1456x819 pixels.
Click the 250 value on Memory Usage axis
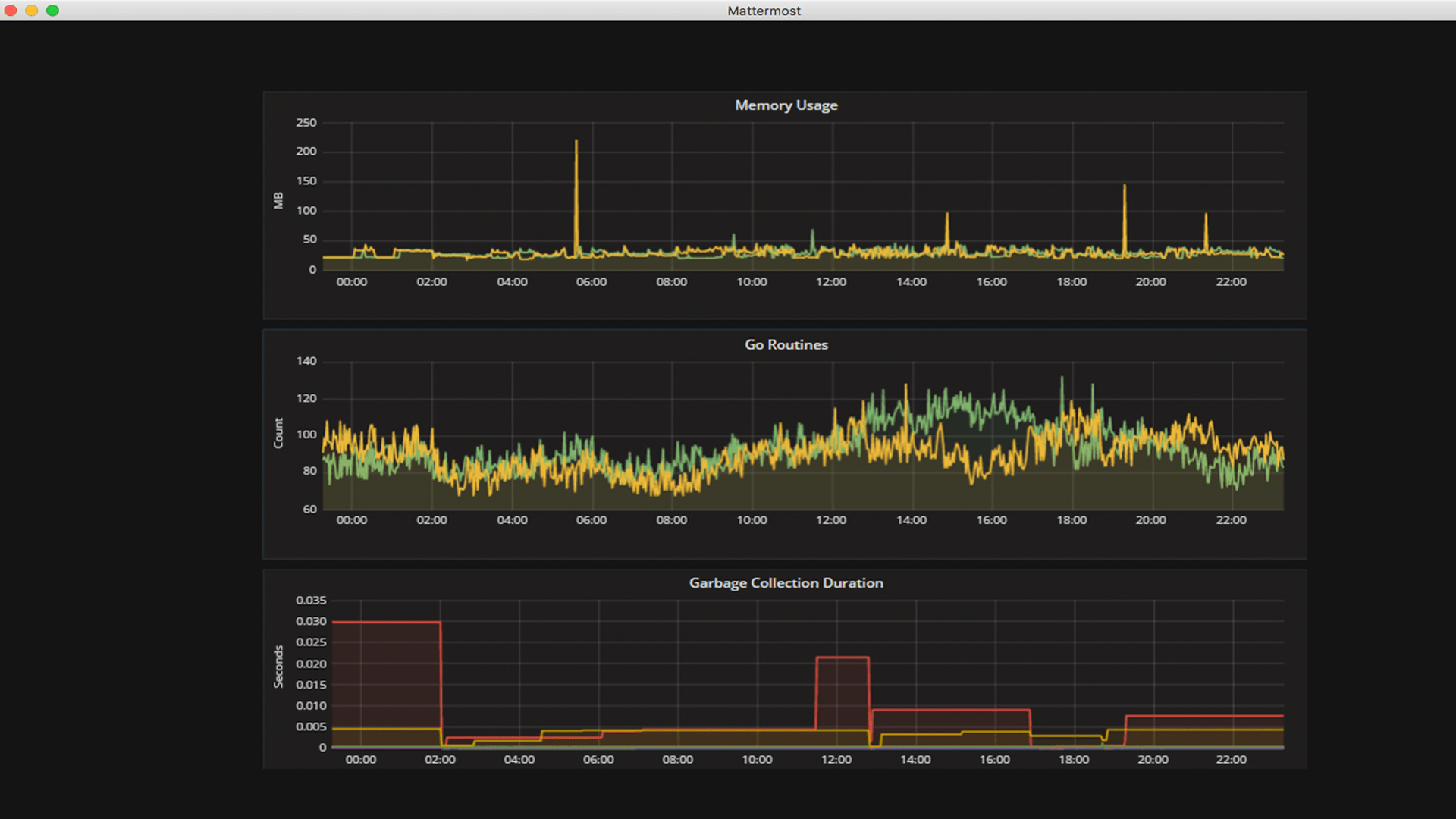pos(306,123)
